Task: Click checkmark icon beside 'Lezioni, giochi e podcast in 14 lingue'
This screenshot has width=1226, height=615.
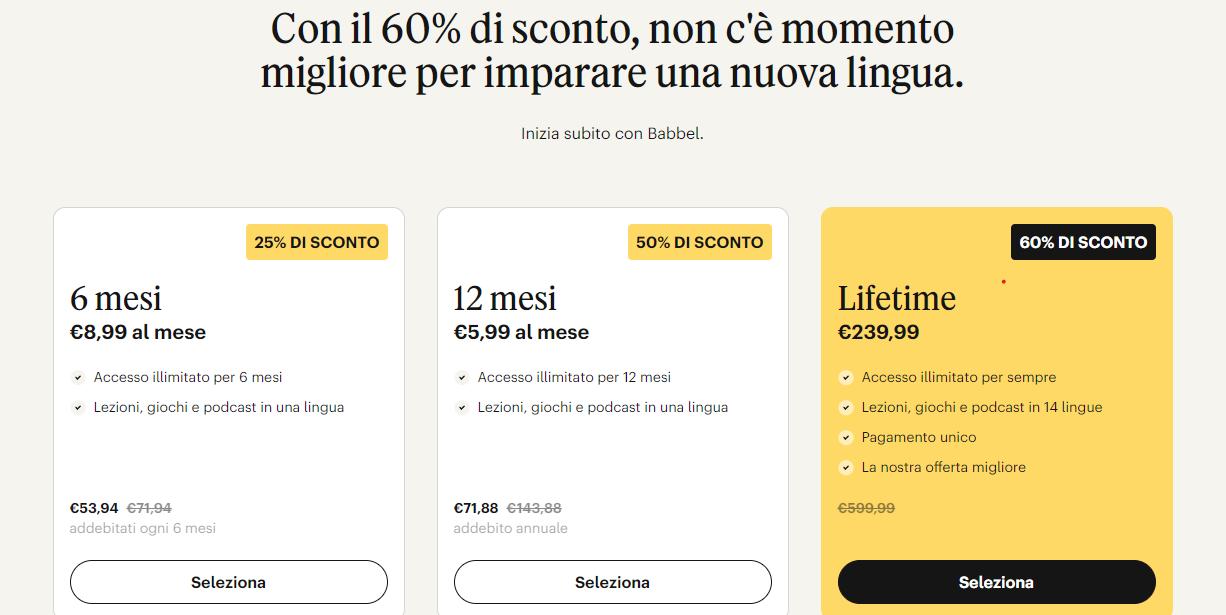Action: point(846,408)
